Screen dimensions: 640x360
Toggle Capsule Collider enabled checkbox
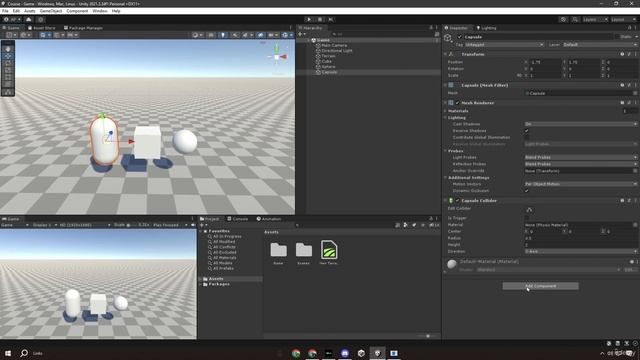click(458, 200)
